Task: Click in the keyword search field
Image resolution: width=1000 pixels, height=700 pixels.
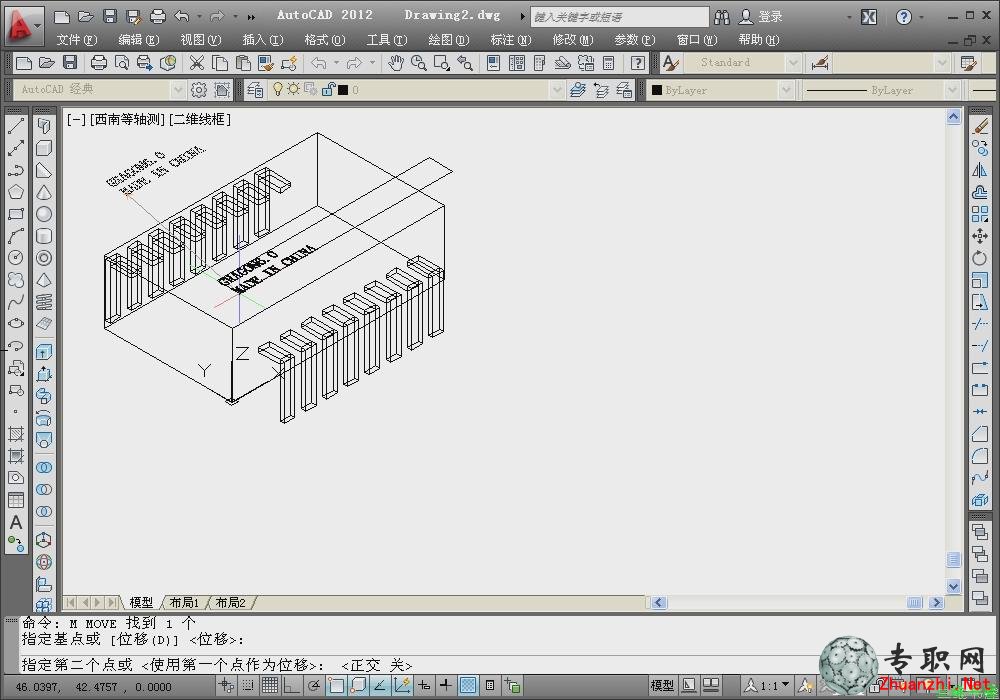Action: [619, 17]
